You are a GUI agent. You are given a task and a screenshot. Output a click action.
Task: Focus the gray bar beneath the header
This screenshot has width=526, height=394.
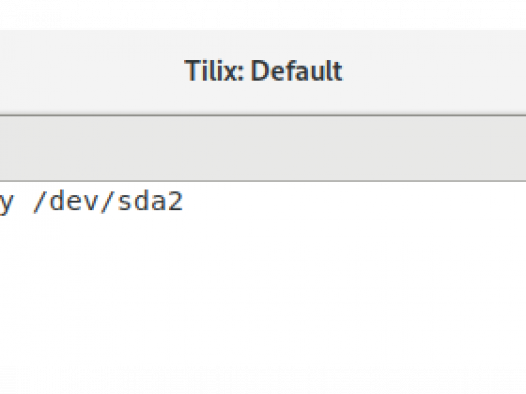pos(263,148)
